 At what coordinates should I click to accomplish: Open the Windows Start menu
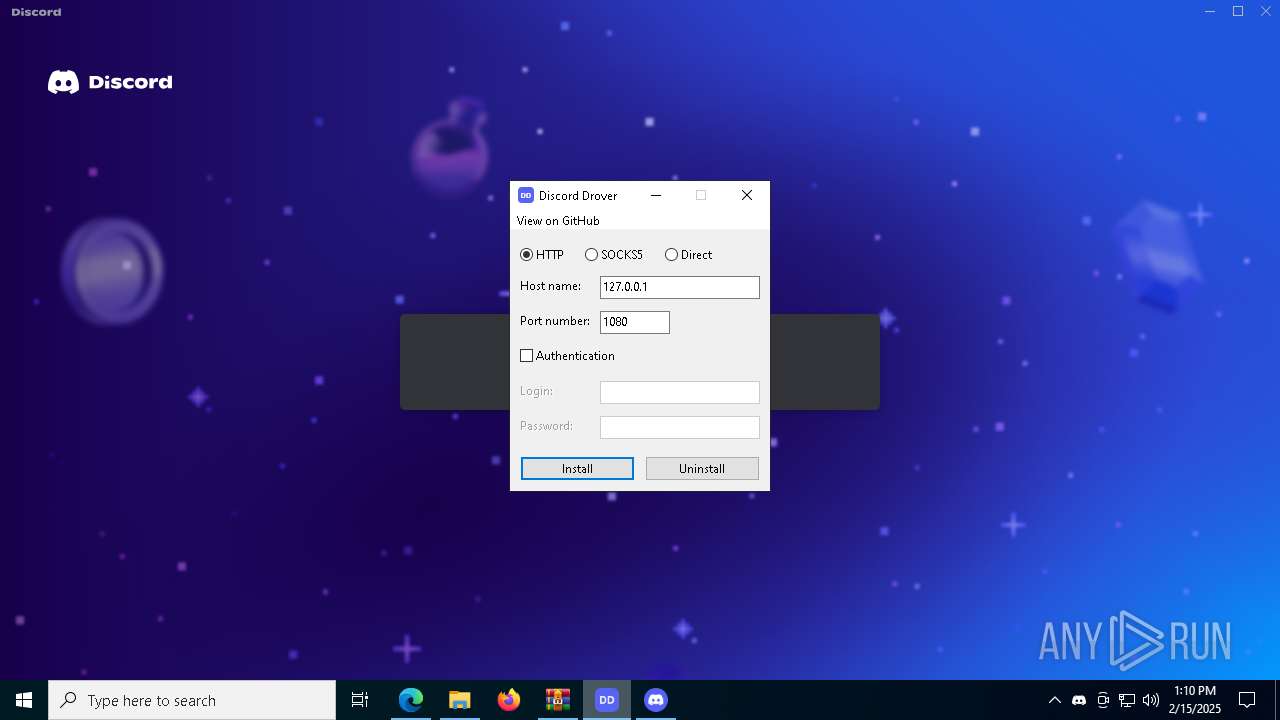[24, 700]
